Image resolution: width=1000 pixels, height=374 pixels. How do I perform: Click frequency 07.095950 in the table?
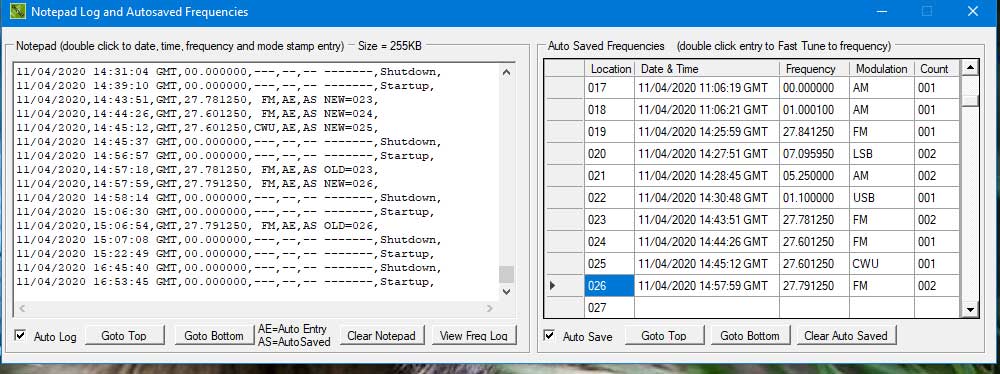pos(814,154)
